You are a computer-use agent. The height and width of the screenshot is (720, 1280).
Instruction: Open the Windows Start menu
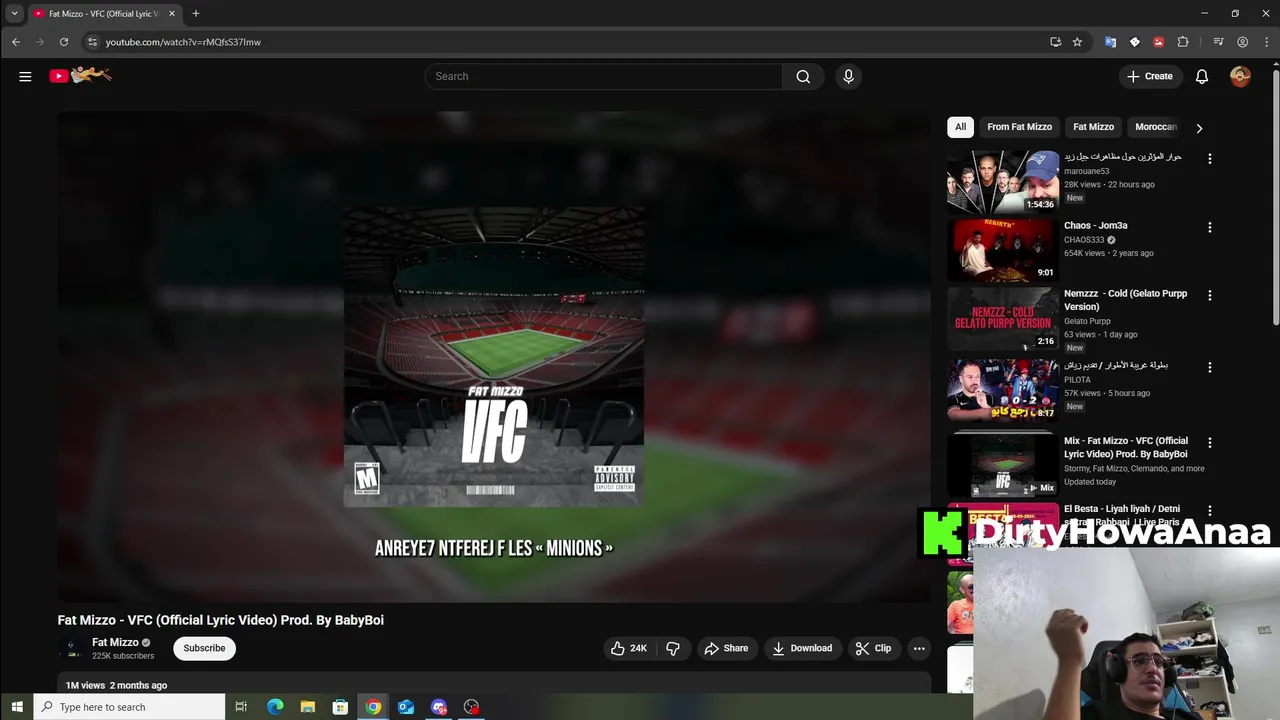pos(16,707)
